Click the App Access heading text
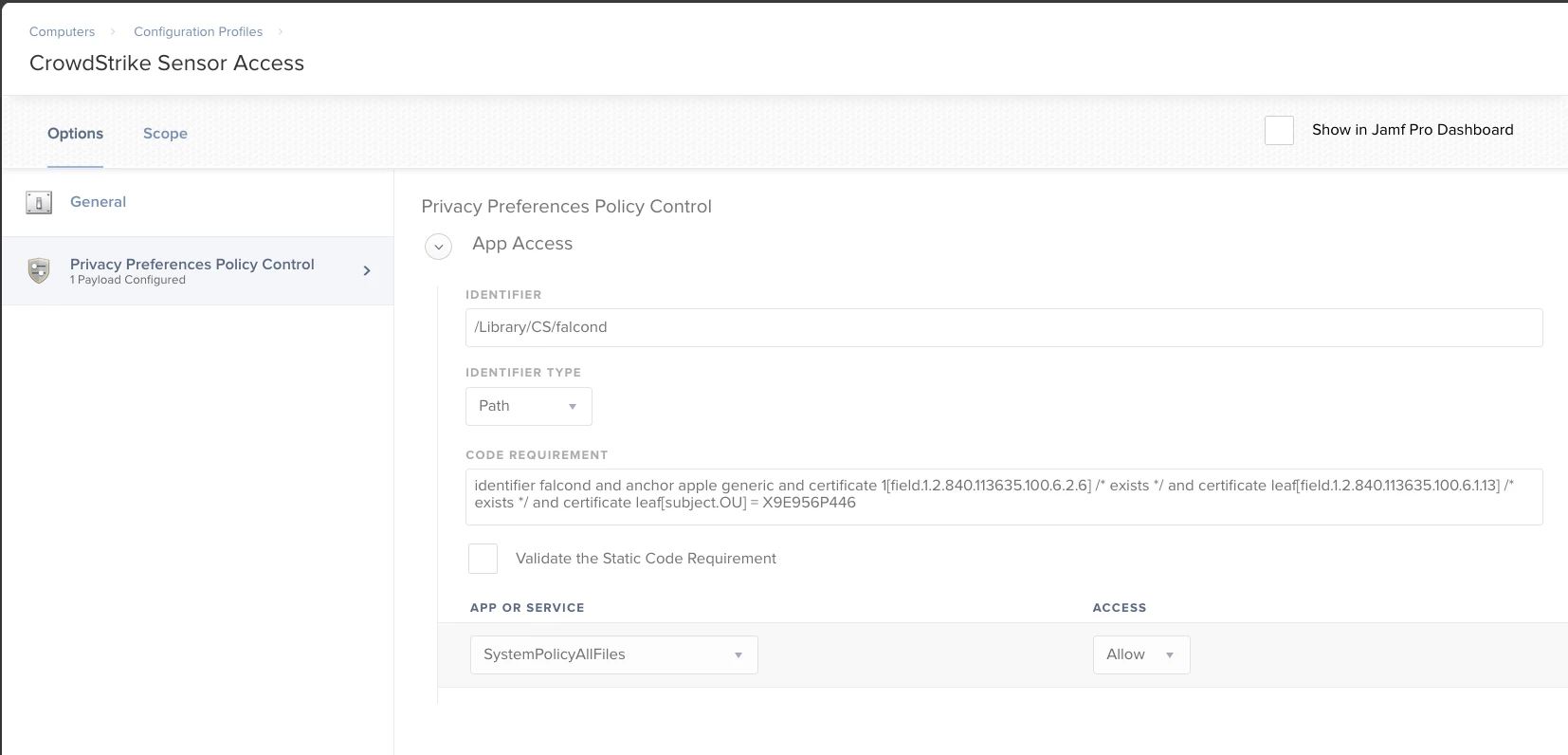This screenshot has height=755, width=1568. pos(522,244)
